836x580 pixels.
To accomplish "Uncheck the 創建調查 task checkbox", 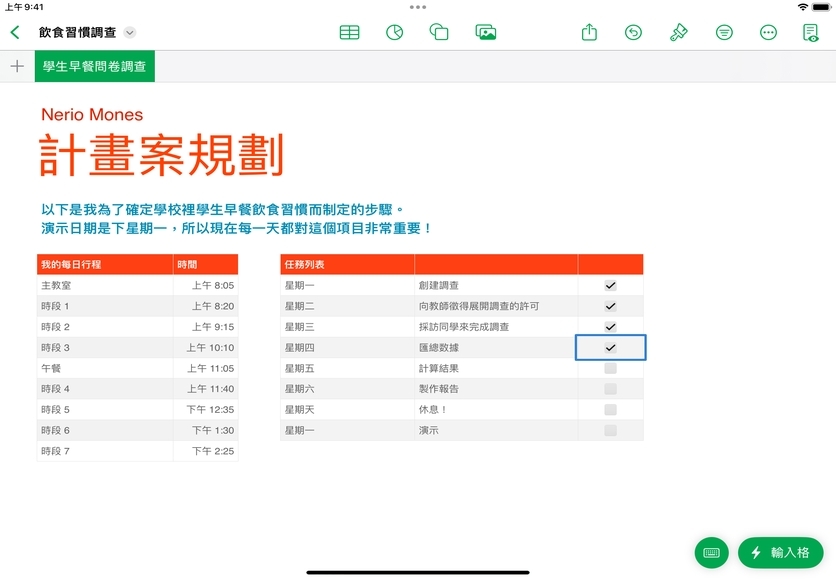I will click(x=610, y=285).
